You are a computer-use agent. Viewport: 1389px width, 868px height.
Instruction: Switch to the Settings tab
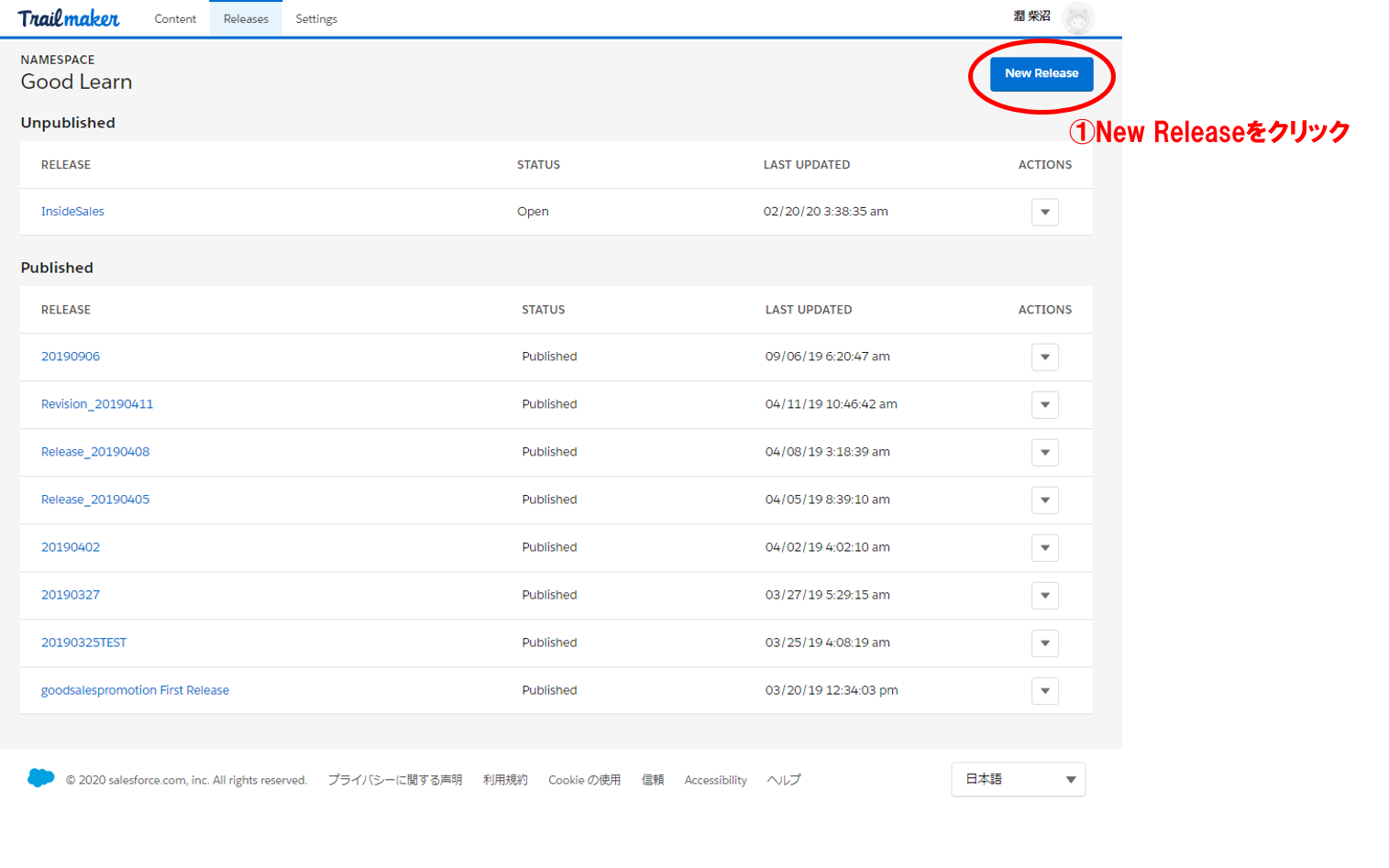coord(316,19)
